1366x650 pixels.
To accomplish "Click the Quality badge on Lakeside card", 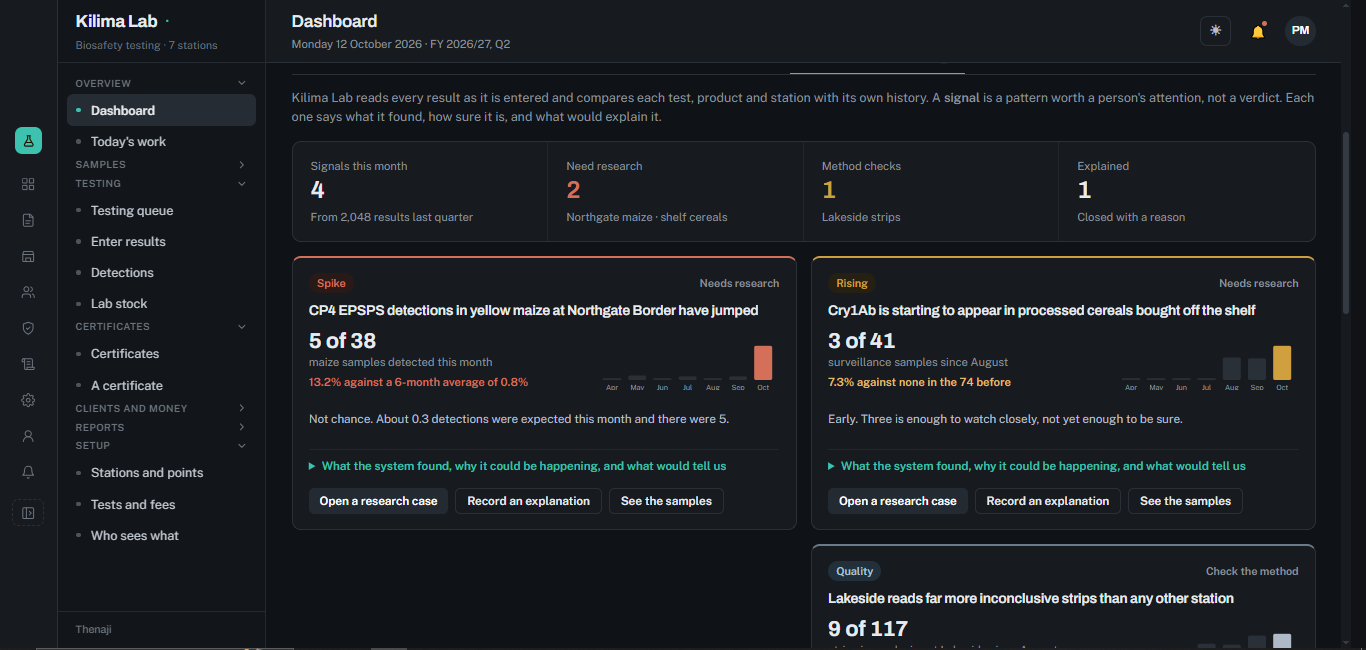I will coord(855,571).
